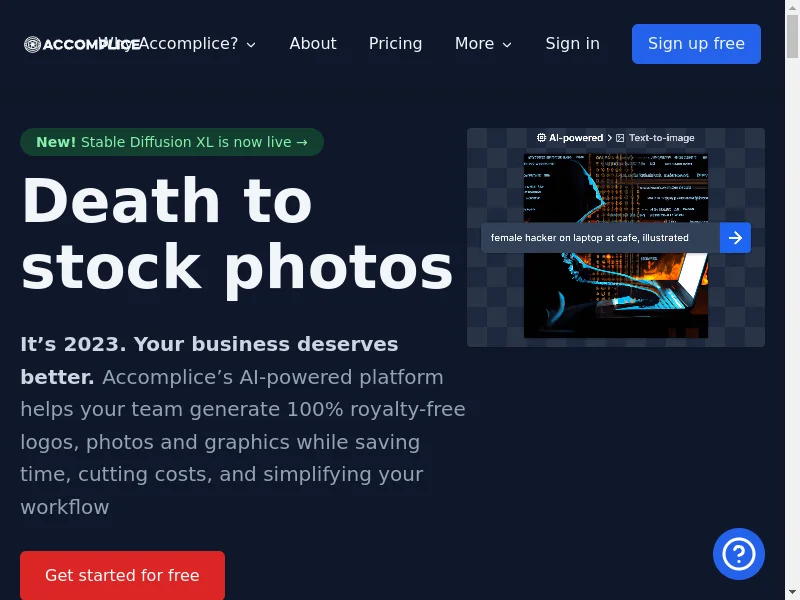Viewport: 800px width, 600px height.
Task: Click the page vertical scrollbar thumb
Action: point(792,37)
